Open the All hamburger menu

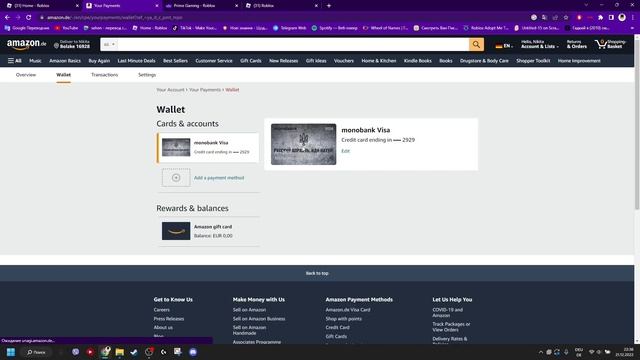point(15,60)
